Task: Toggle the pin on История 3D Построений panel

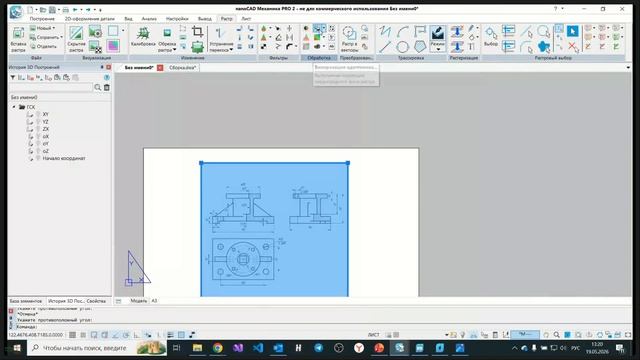Action: (x=102, y=67)
